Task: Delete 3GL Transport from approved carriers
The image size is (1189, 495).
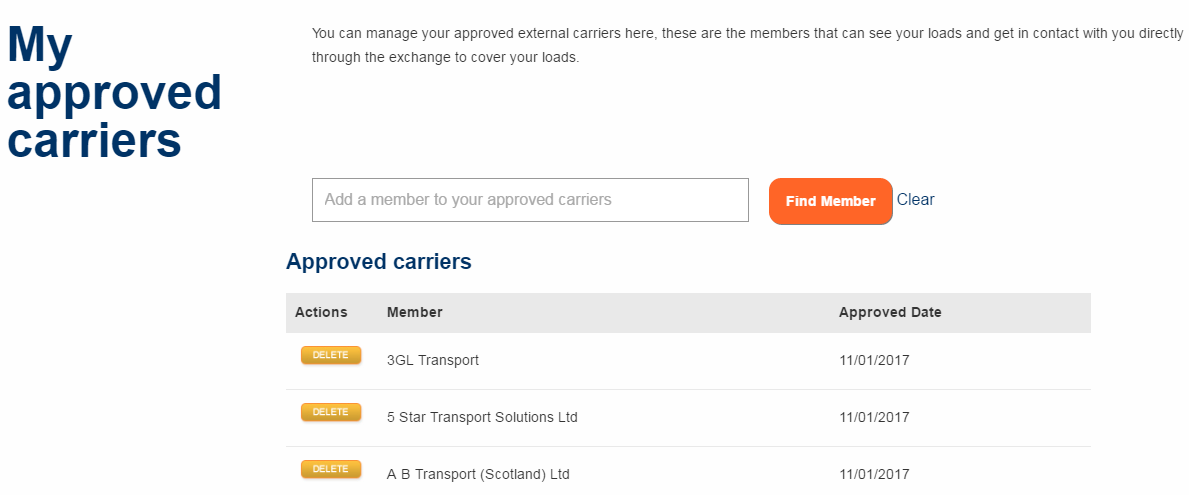Action: pos(330,356)
